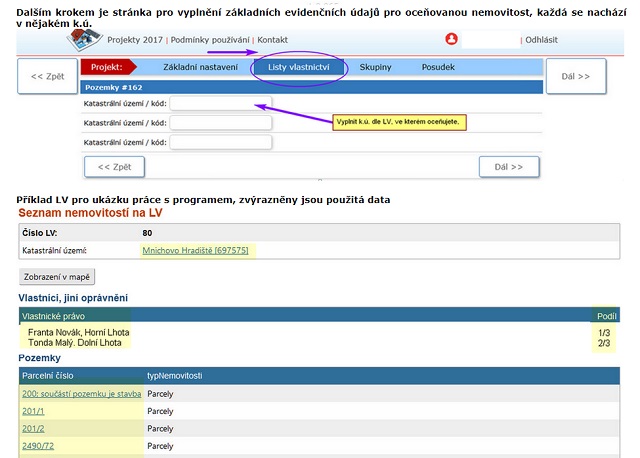Open parcel 200: součástí pozemku je stavba
The image size is (640, 458).
point(82,394)
